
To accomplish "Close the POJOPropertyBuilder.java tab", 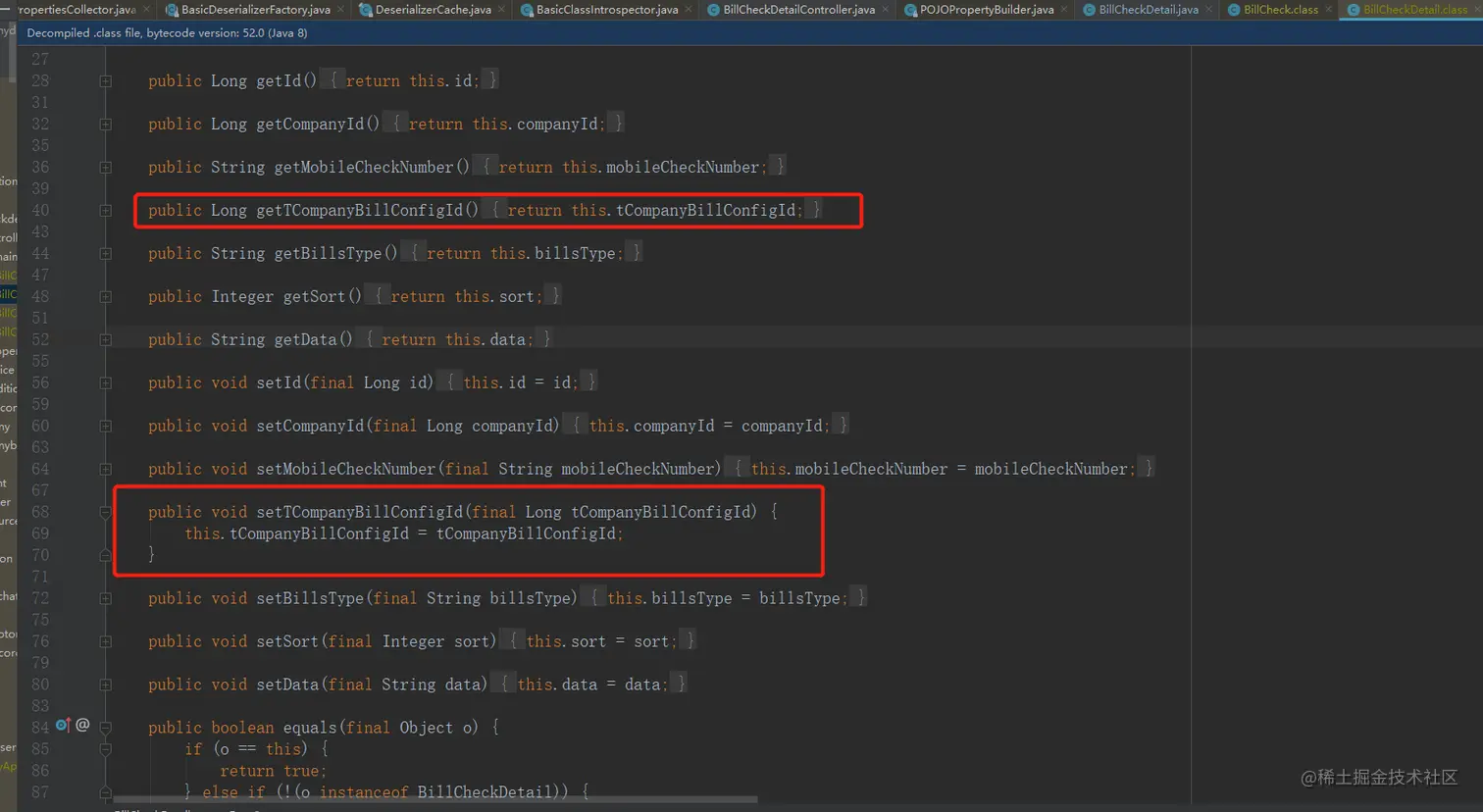I will 1064,10.
